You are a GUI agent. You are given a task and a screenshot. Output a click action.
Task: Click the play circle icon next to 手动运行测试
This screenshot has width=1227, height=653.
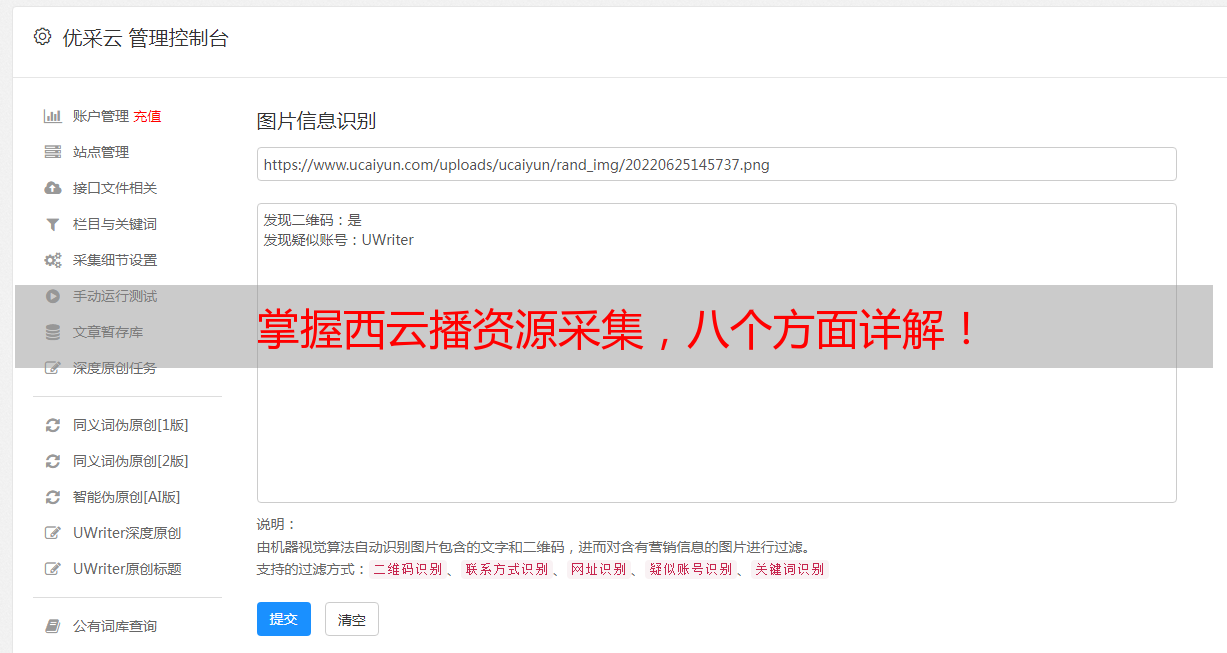[53, 296]
